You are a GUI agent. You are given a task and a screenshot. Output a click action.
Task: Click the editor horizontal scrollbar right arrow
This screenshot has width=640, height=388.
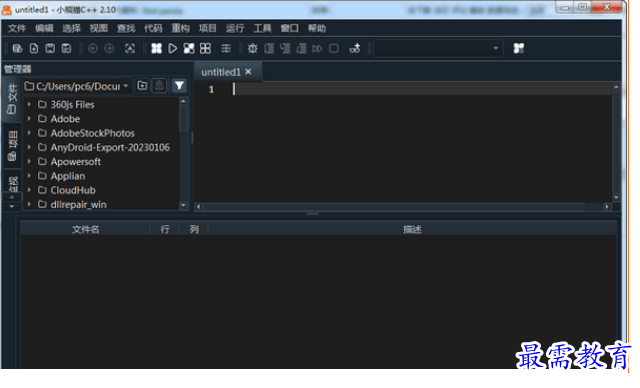coord(607,206)
